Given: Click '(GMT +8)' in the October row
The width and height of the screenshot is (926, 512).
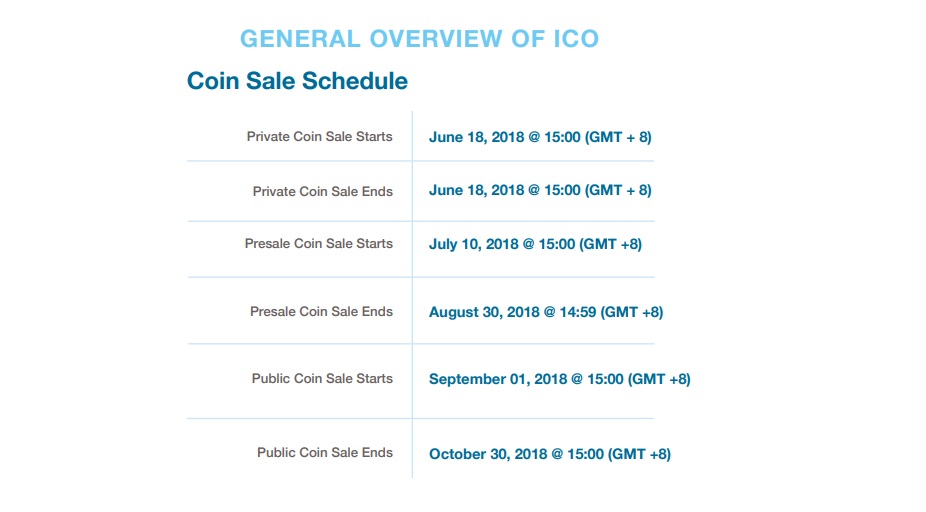Looking at the screenshot, I should (x=640, y=454).
